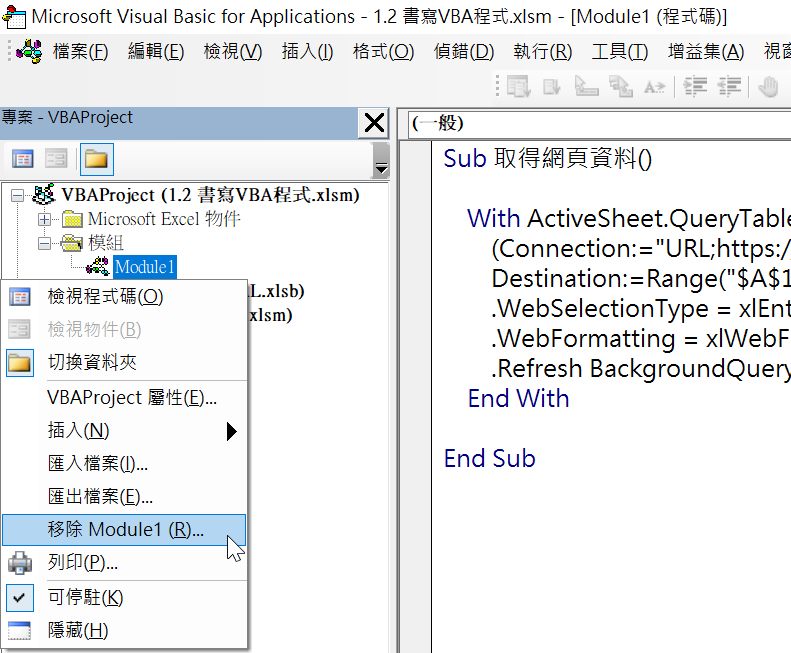Click the Indent toolbar icon
The height and width of the screenshot is (653, 791).
(x=695, y=87)
